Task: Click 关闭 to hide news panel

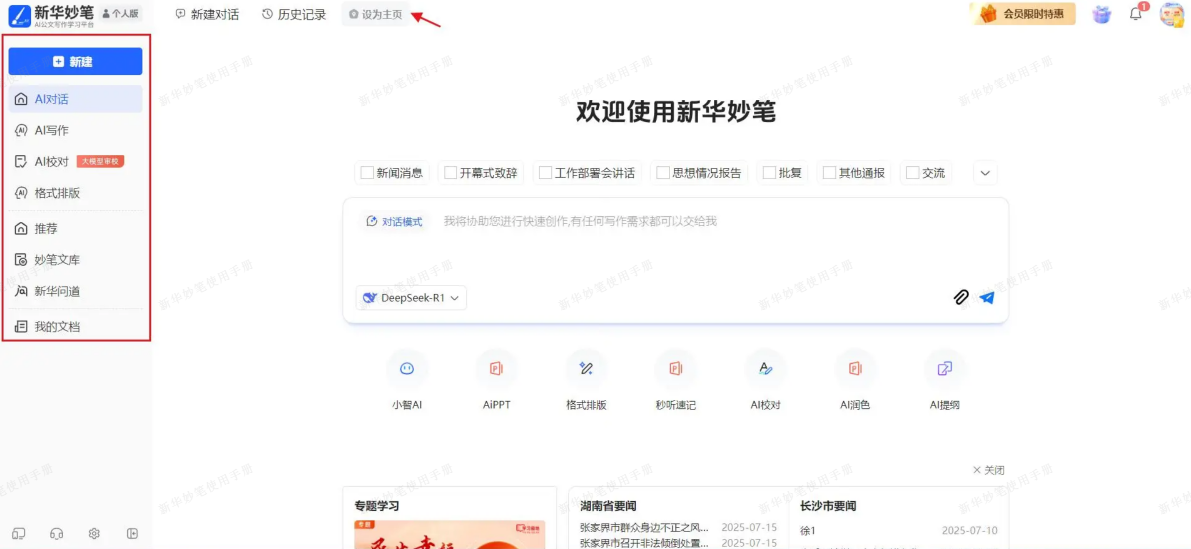Action: [988, 471]
